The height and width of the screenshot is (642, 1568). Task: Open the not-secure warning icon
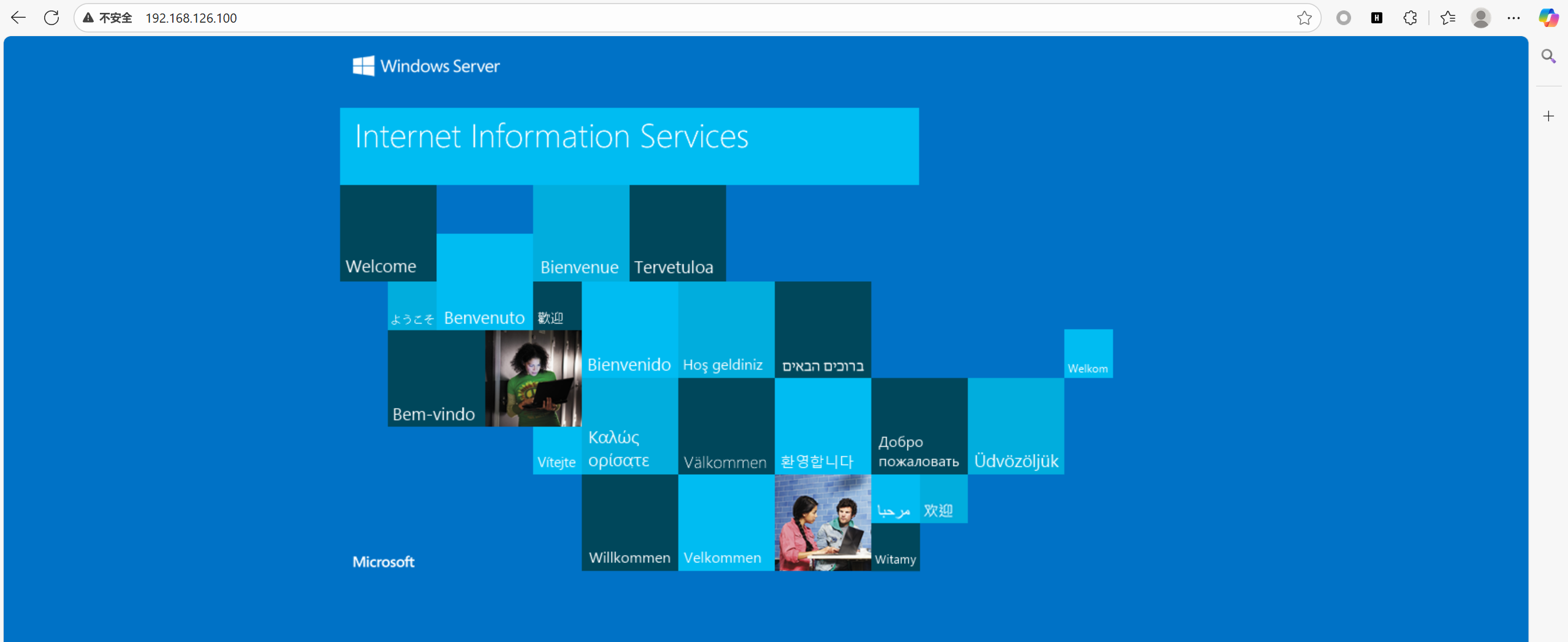[88, 18]
